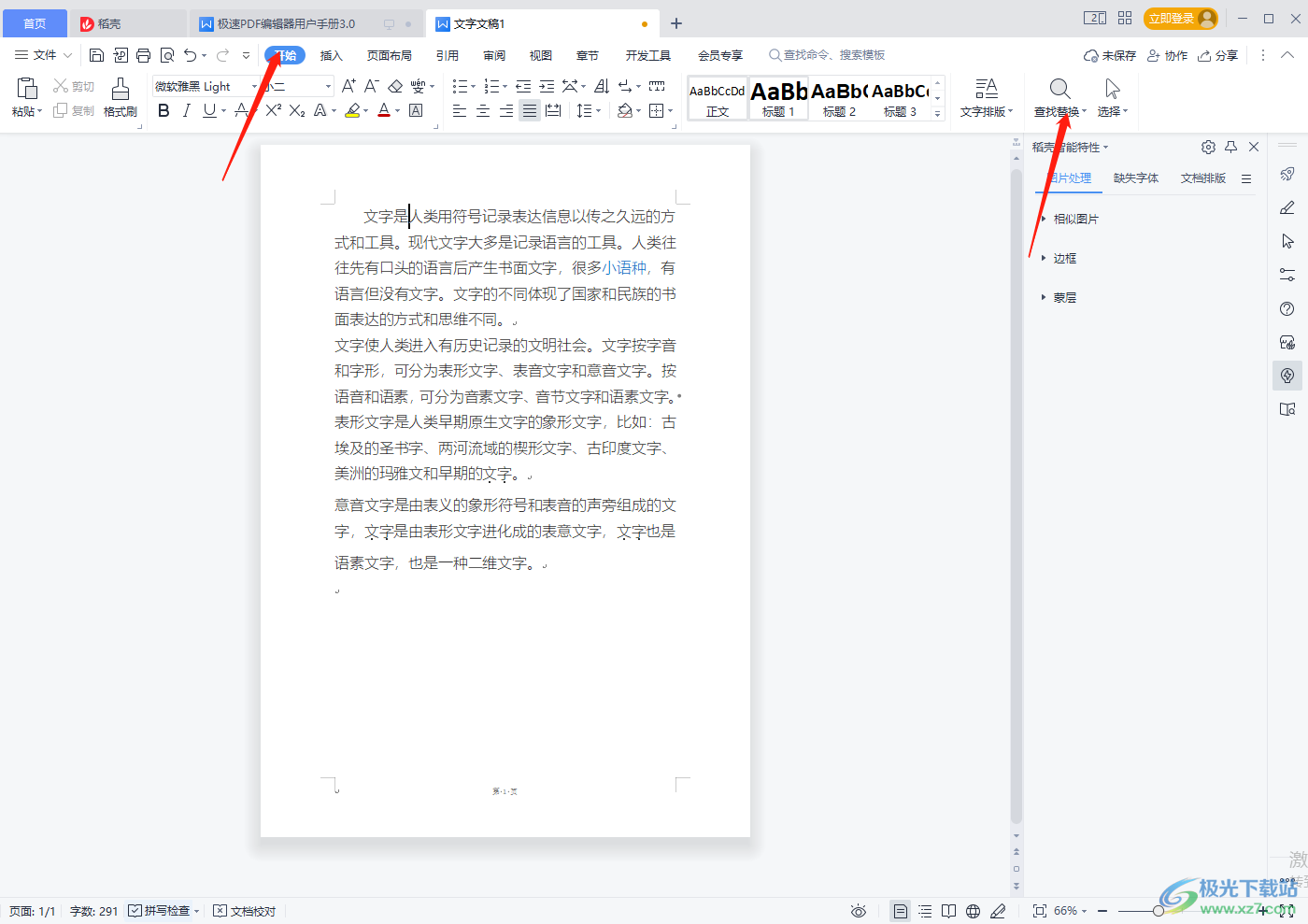Click the Paste clipboard icon
Viewport: 1308px width, 924px height.
27,89
